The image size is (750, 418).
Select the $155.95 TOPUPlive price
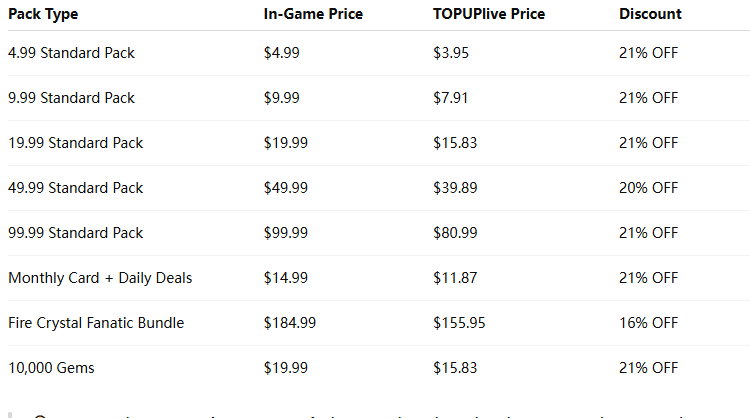tap(459, 323)
